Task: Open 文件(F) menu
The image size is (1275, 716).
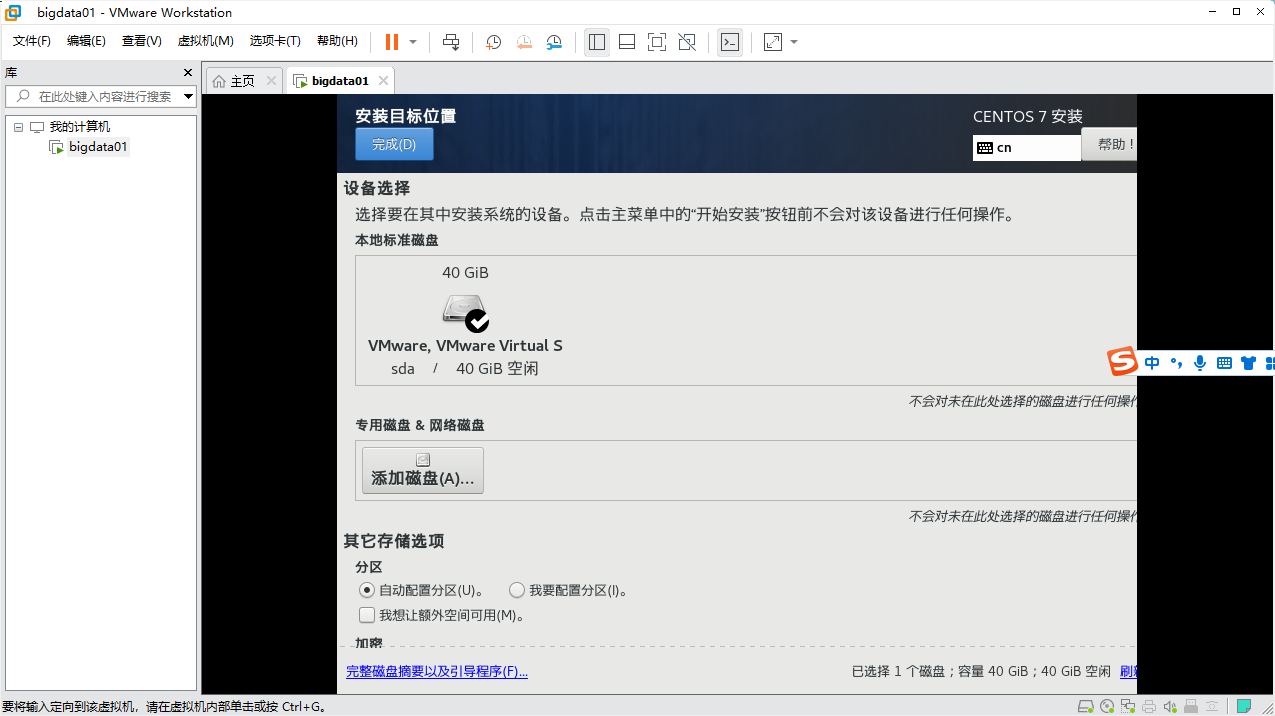Action: pos(32,41)
